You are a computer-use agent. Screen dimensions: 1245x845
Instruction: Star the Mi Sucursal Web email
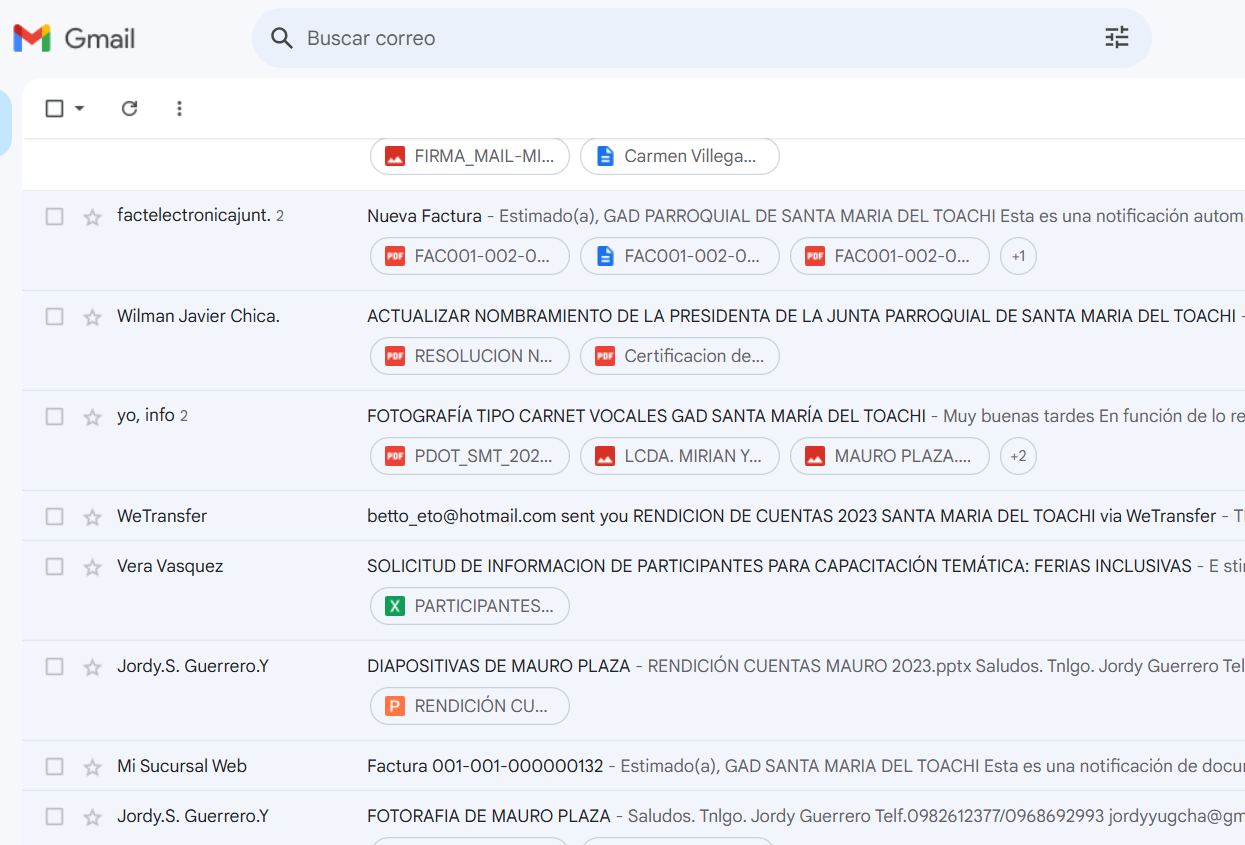pyautogui.click(x=92, y=767)
